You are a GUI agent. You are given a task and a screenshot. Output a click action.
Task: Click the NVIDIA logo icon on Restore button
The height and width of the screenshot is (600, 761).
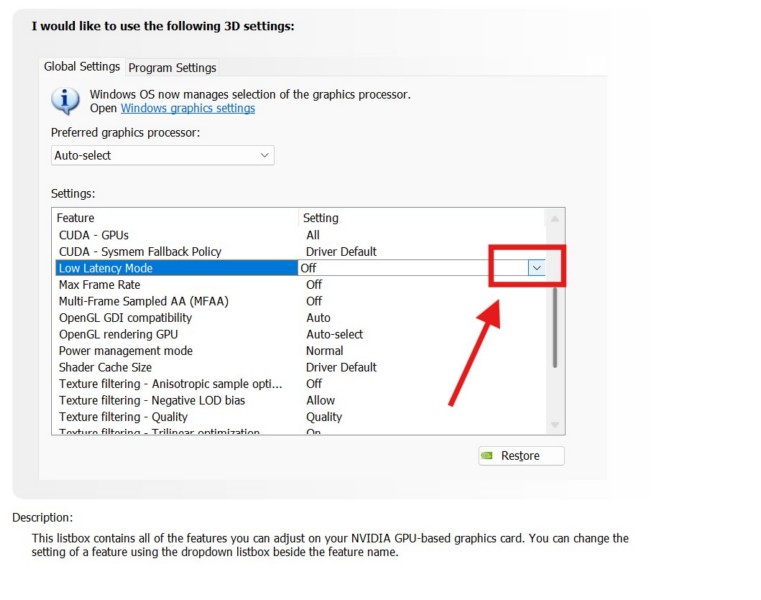[487, 455]
